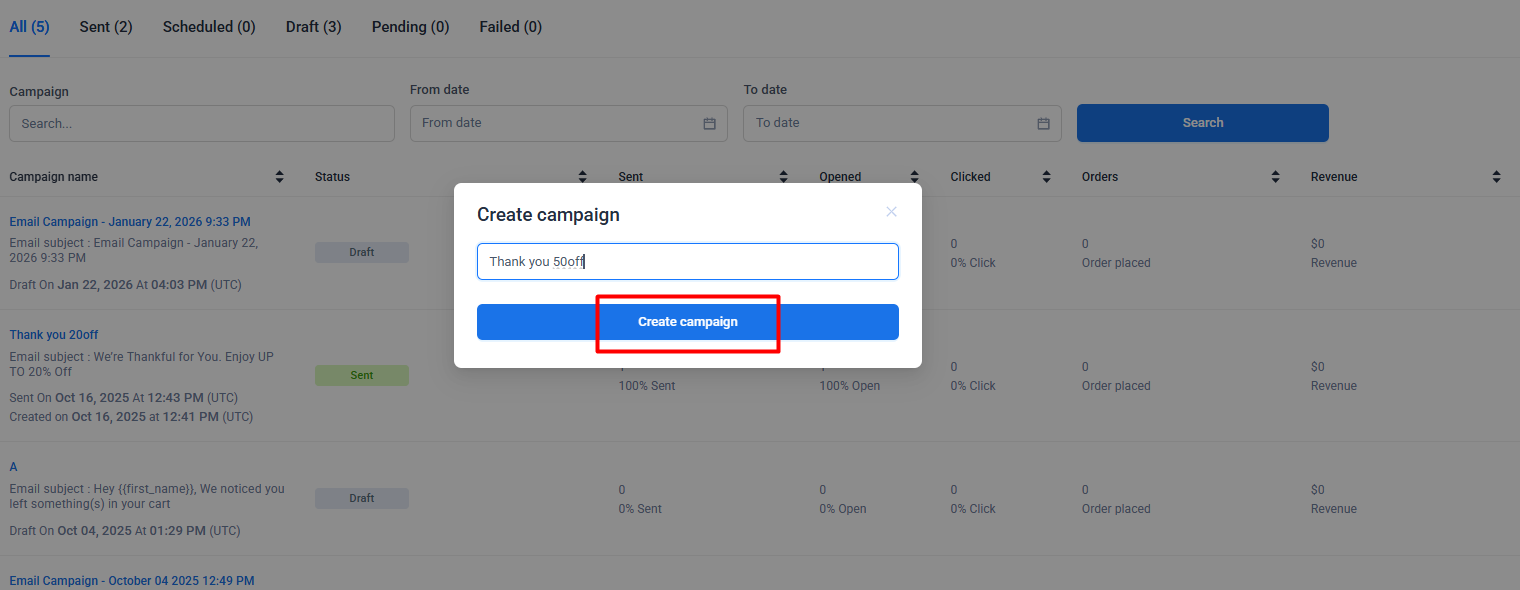Image resolution: width=1520 pixels, height=590 pixels.
Task: Click the Search button
Action: pos(1202,123)
